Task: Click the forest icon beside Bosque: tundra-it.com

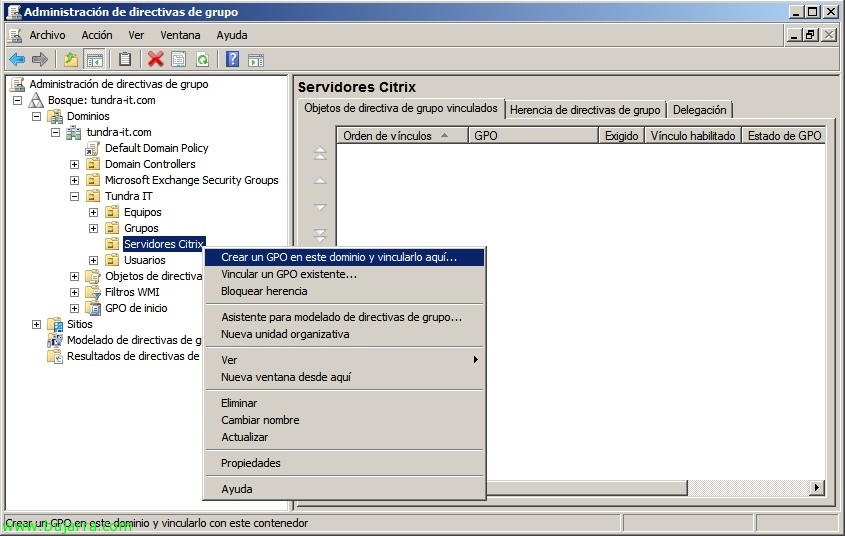Action: point(36,100)
